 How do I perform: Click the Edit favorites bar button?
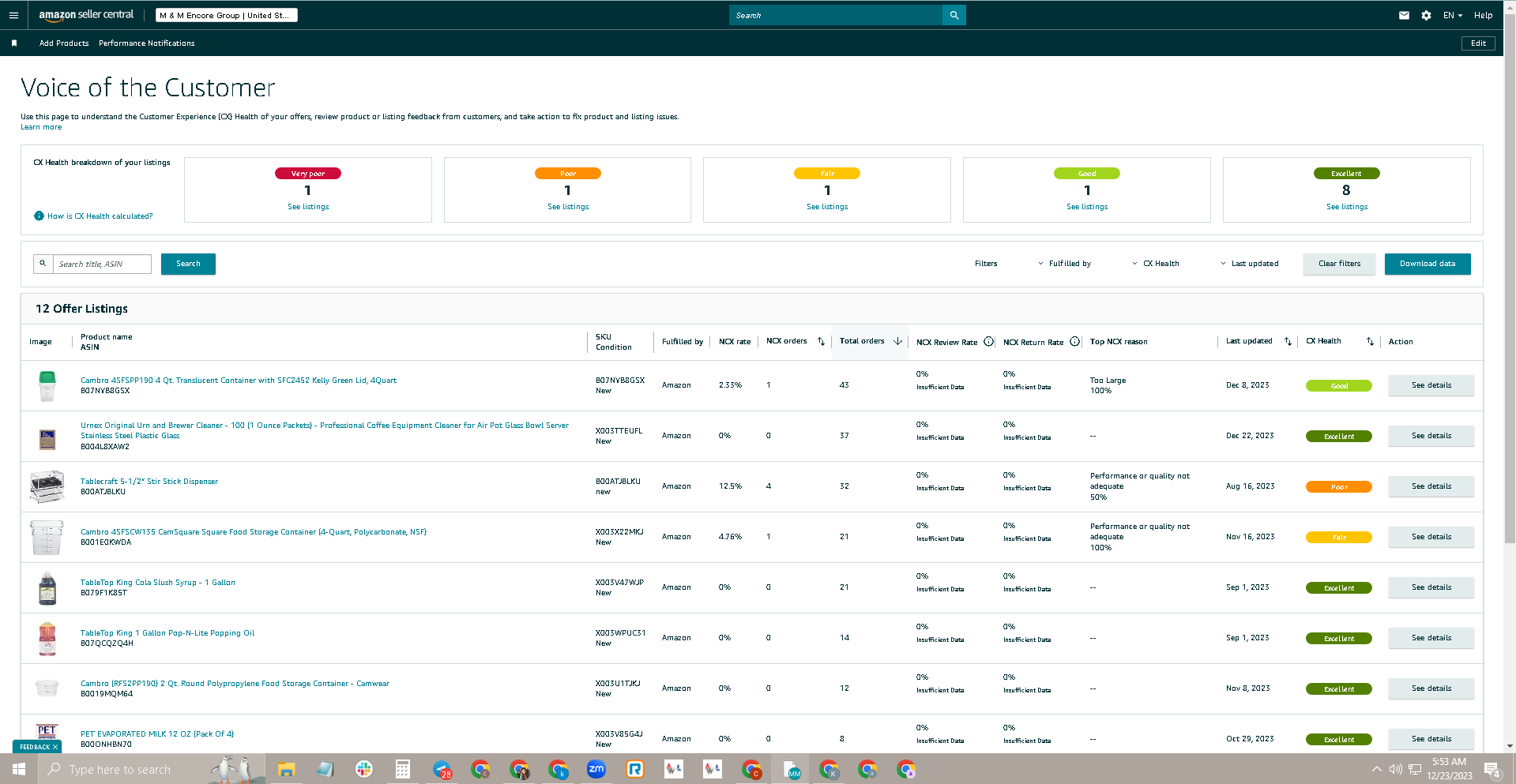tap(1478, 43)
